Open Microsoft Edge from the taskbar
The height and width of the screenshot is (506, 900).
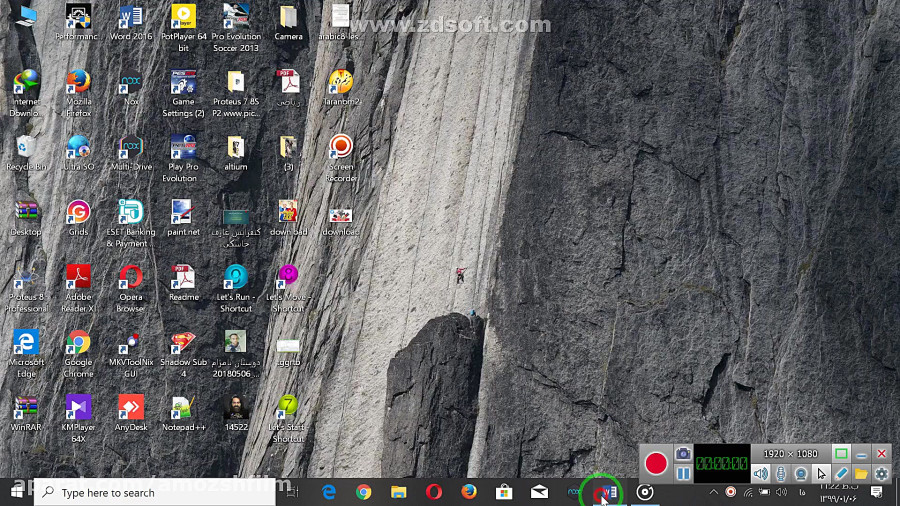[x=329, y=492]
